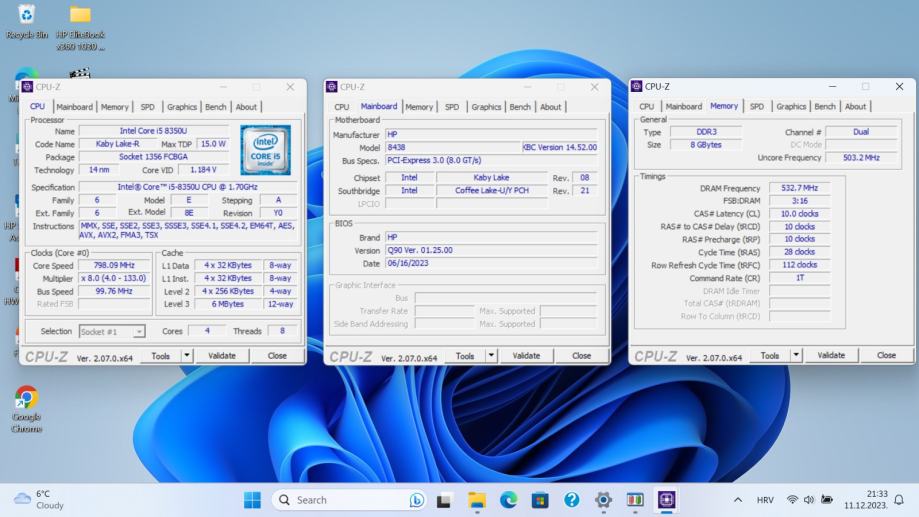Image resolution: width=919 pixels, height=517 pixels.
Task: Expand Tools dropdown arrow in CPU window
Action: (186, 355)
